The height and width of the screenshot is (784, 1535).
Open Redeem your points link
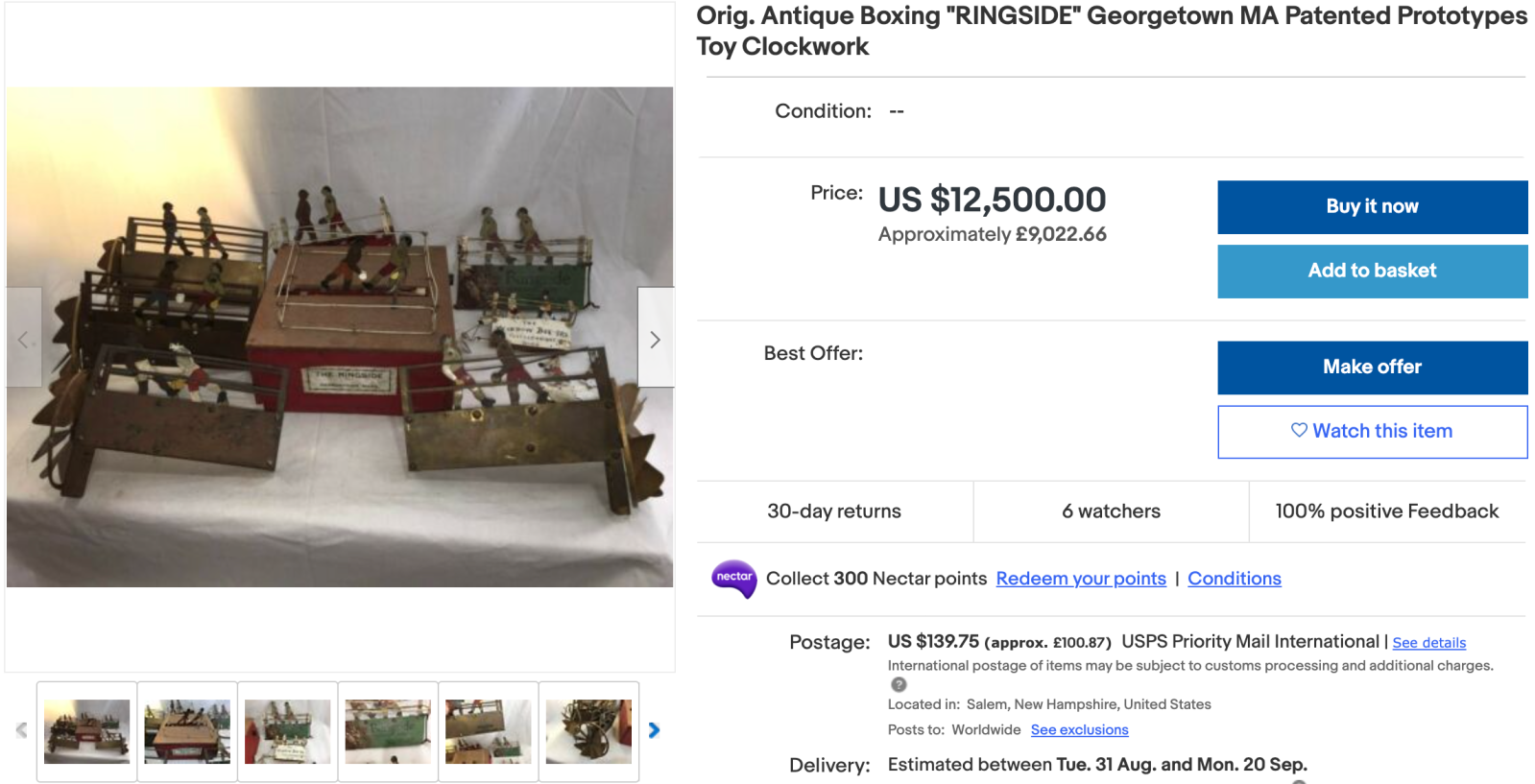point(1081,579)
